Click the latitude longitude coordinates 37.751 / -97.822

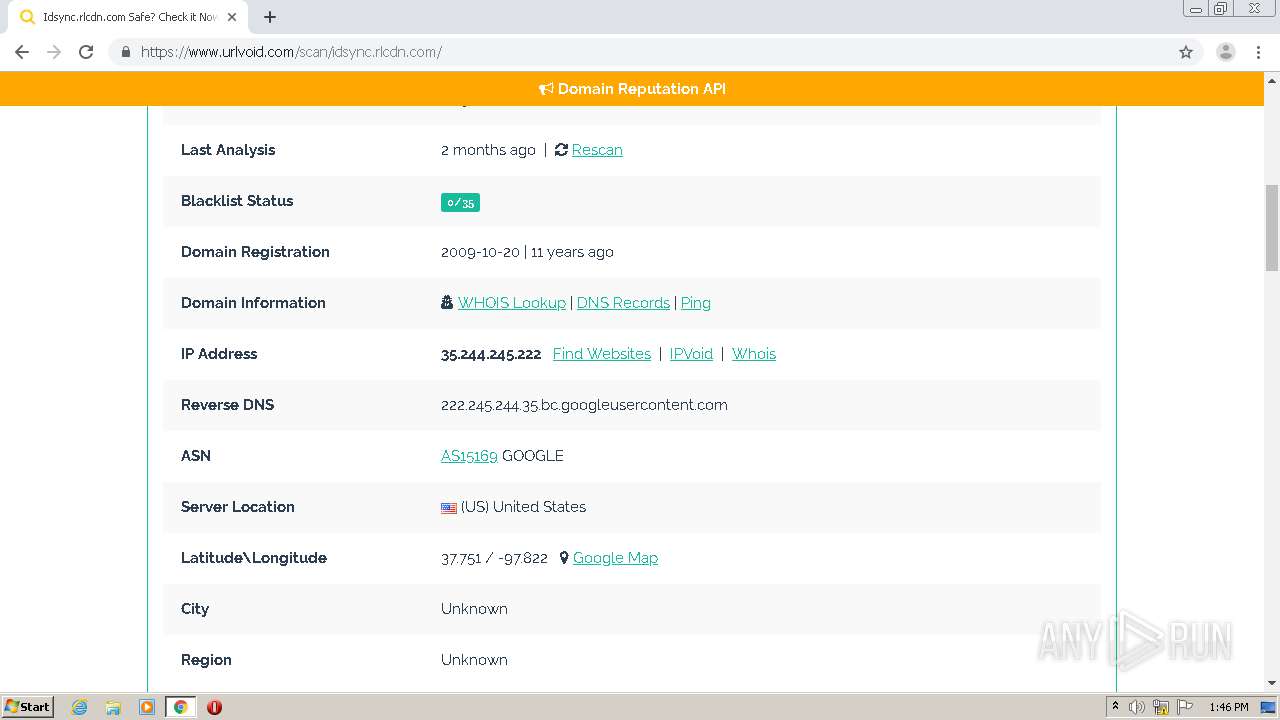494,558
